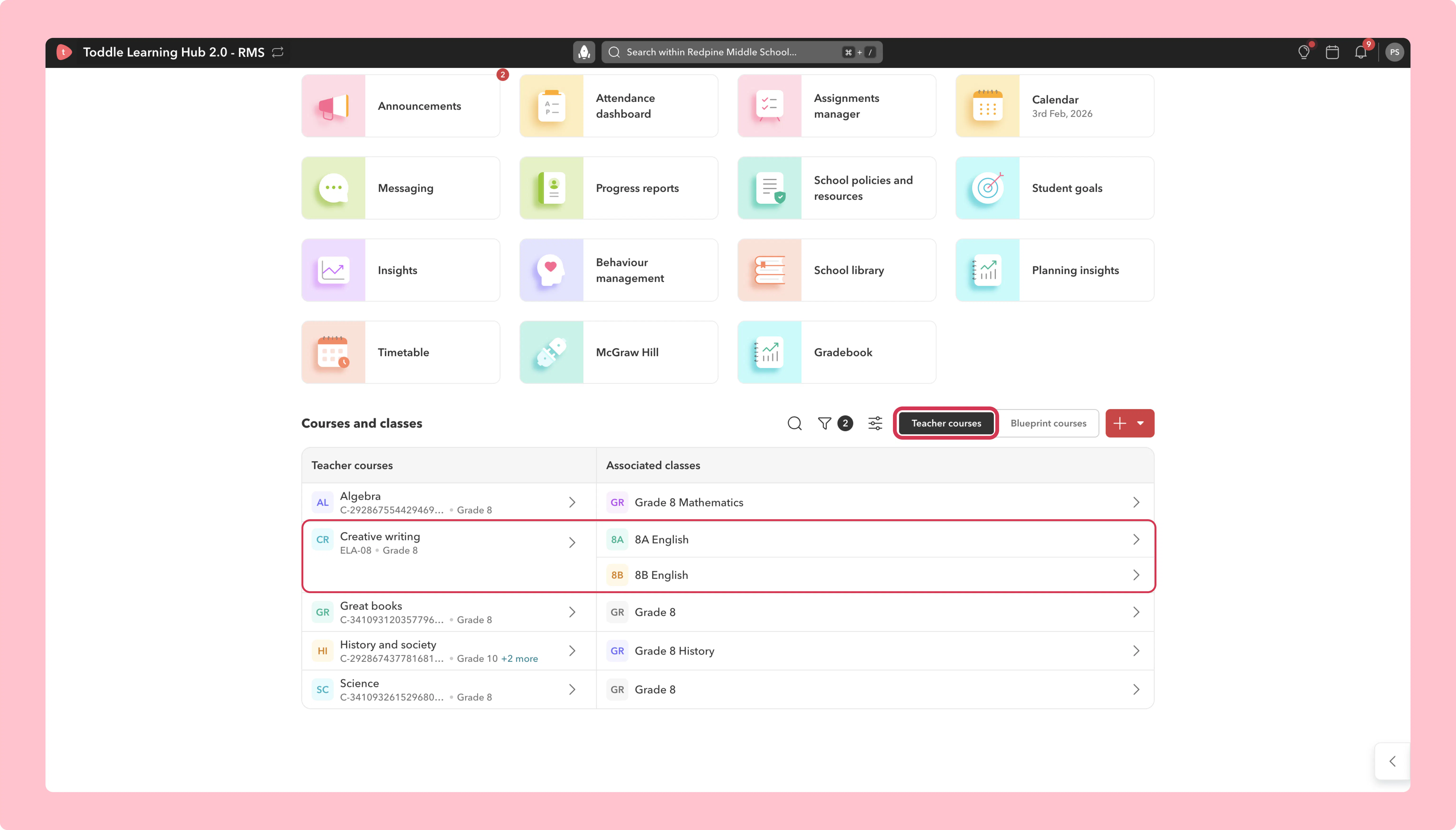Screen dimensions: 1456x830
Task: Open the Progress reports icon
Action: click(551, 188)
